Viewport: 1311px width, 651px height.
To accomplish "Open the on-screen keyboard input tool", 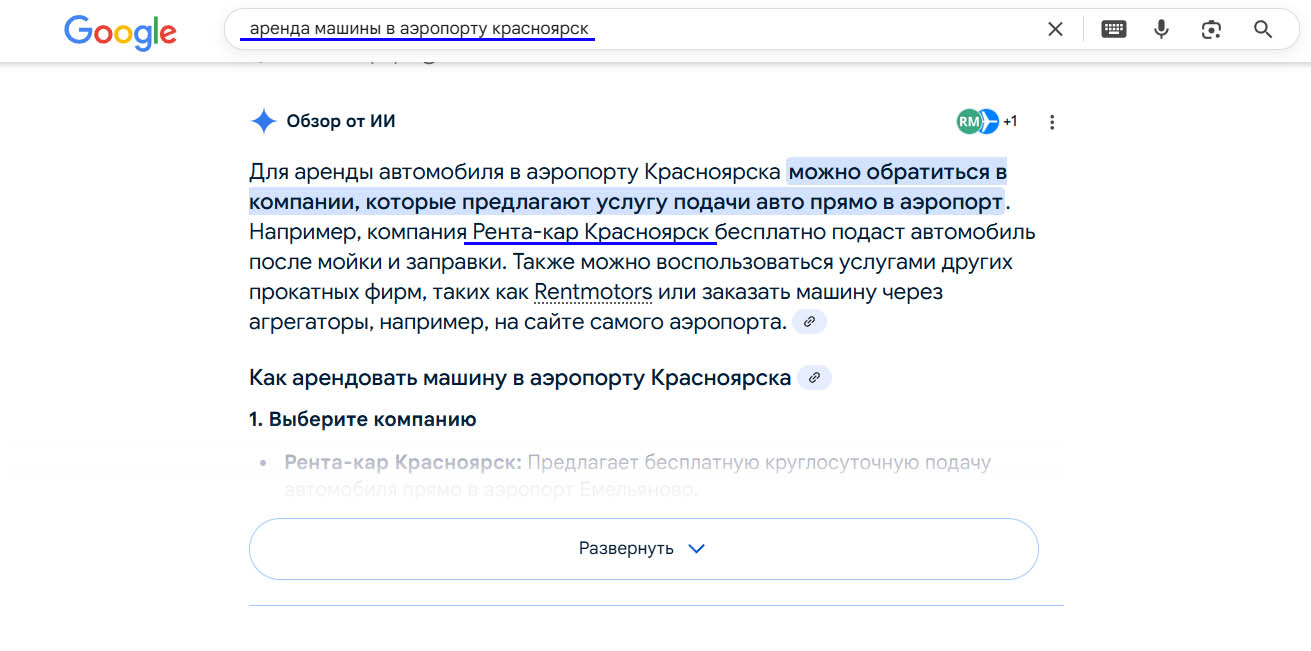I will pyautogui.click(x=1113, y=30).
